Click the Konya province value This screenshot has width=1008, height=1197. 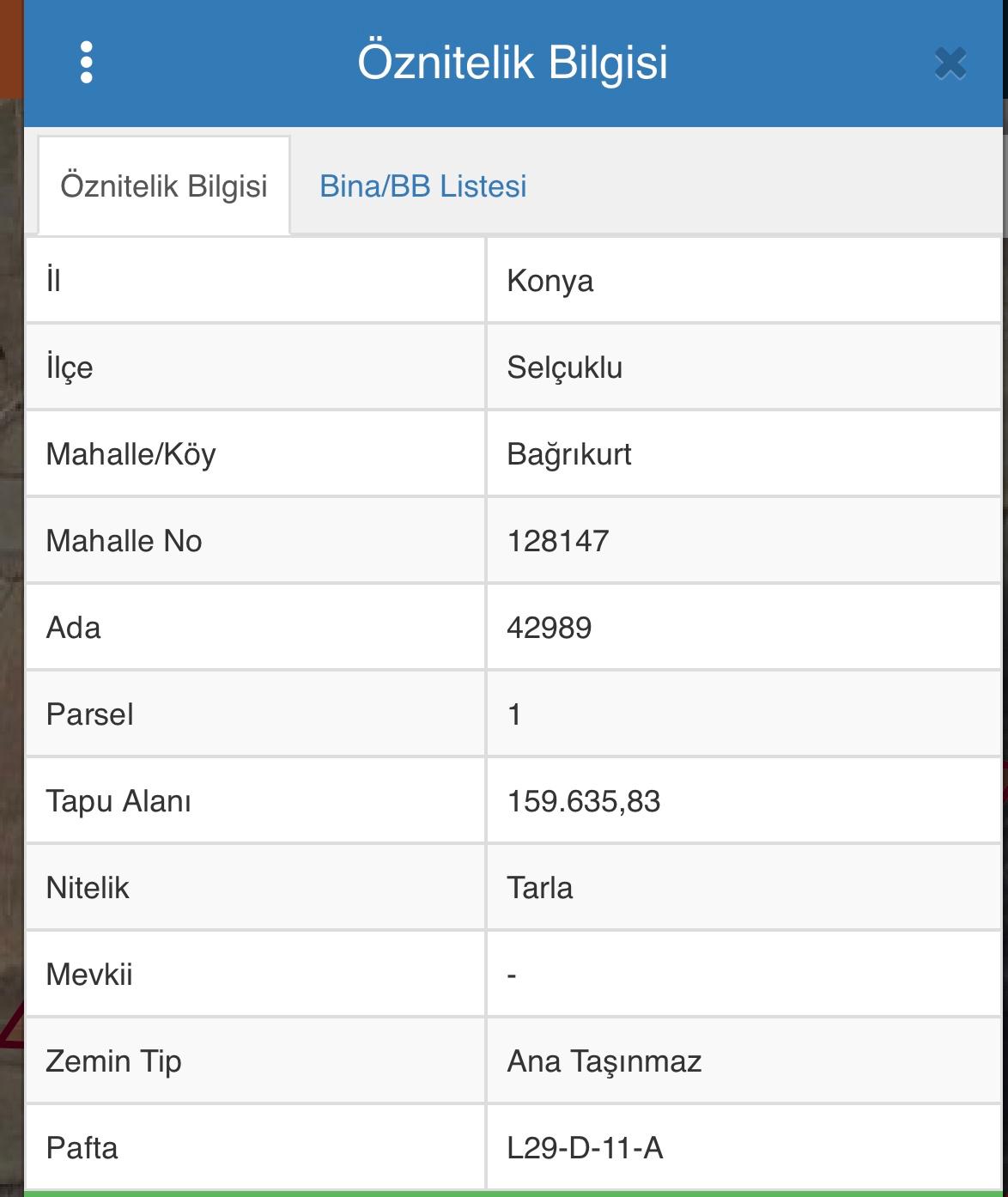550,281
